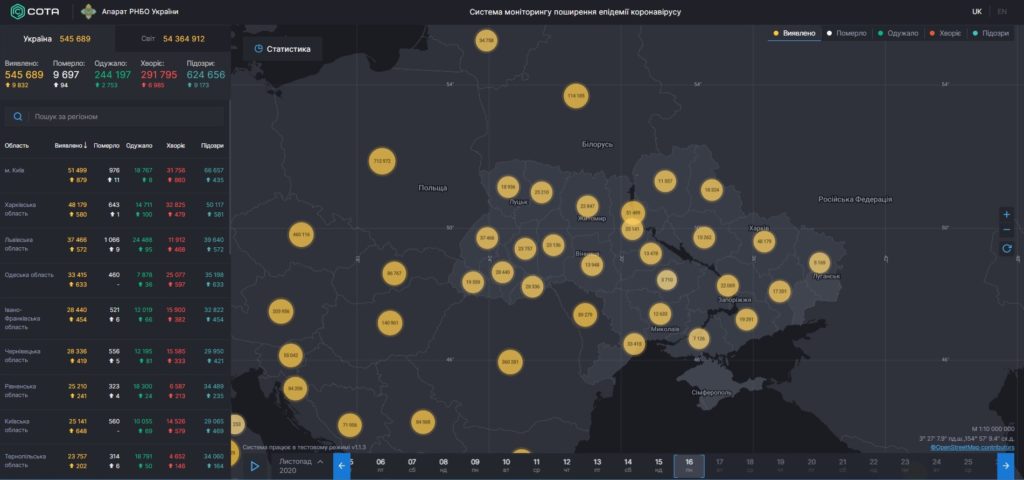Click the map bubble showing 140 961
Viewport: 1024px width, 480px height.
tap(390, 323)
